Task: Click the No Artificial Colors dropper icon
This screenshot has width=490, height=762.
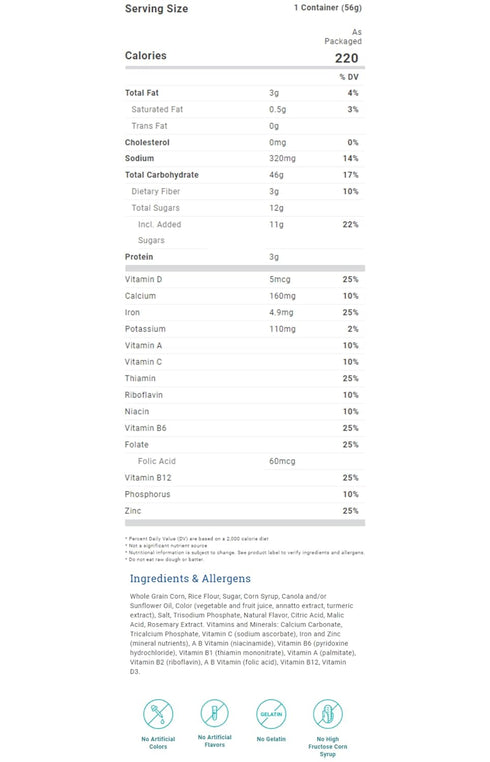Action: (x=158, y=714)
